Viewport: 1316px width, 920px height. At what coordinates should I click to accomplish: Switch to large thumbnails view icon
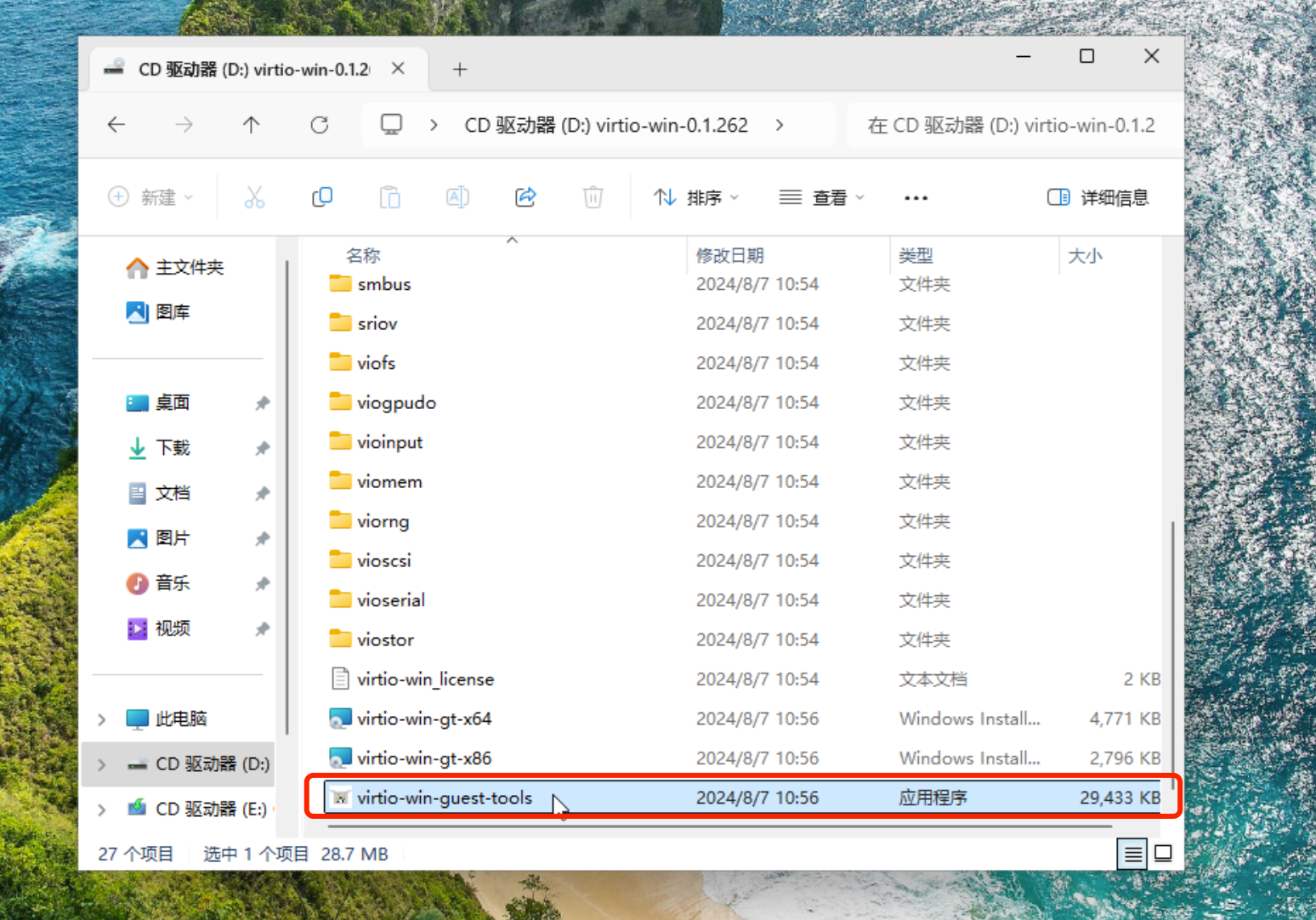1163,853
